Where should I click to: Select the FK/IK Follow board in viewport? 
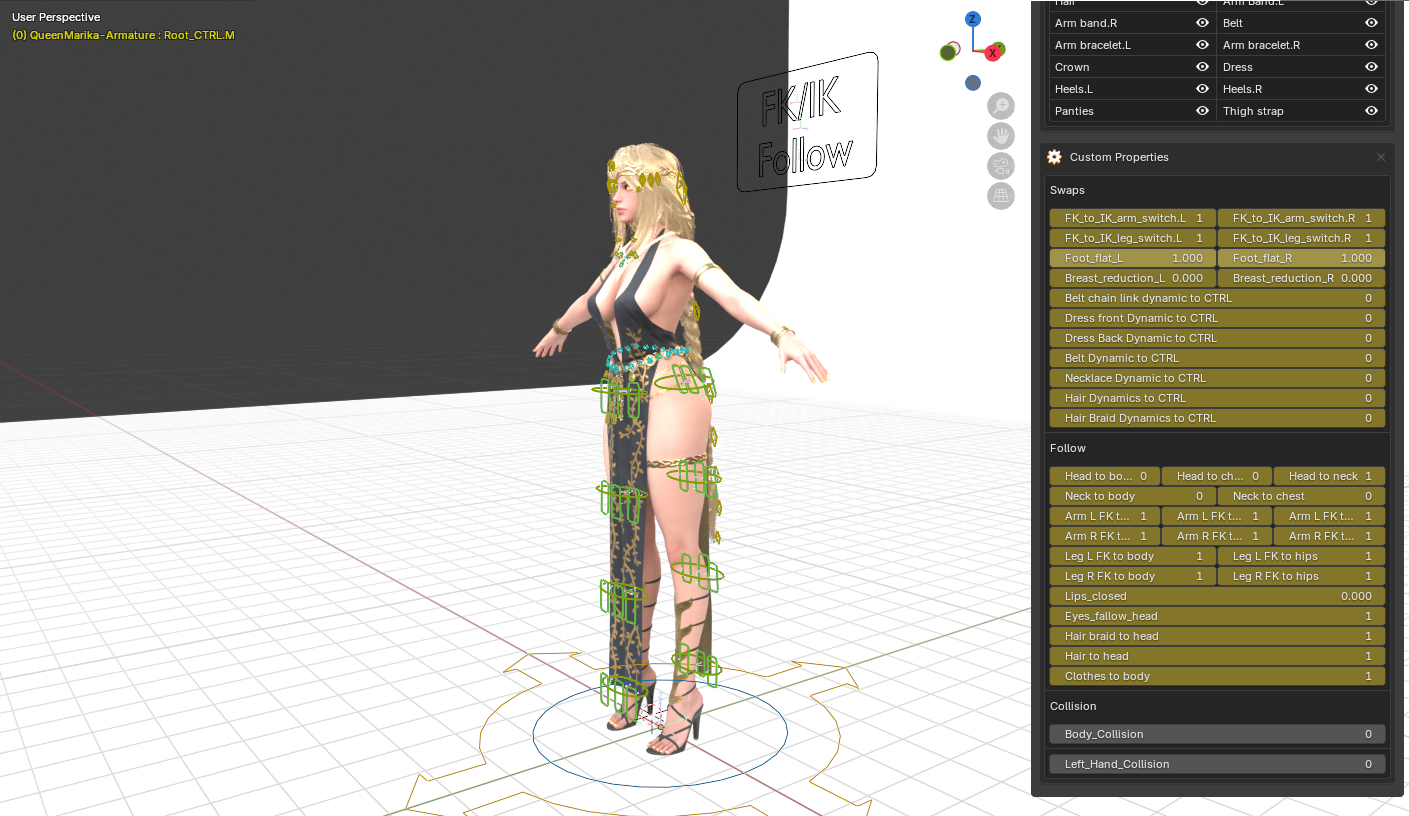point(807,122)
